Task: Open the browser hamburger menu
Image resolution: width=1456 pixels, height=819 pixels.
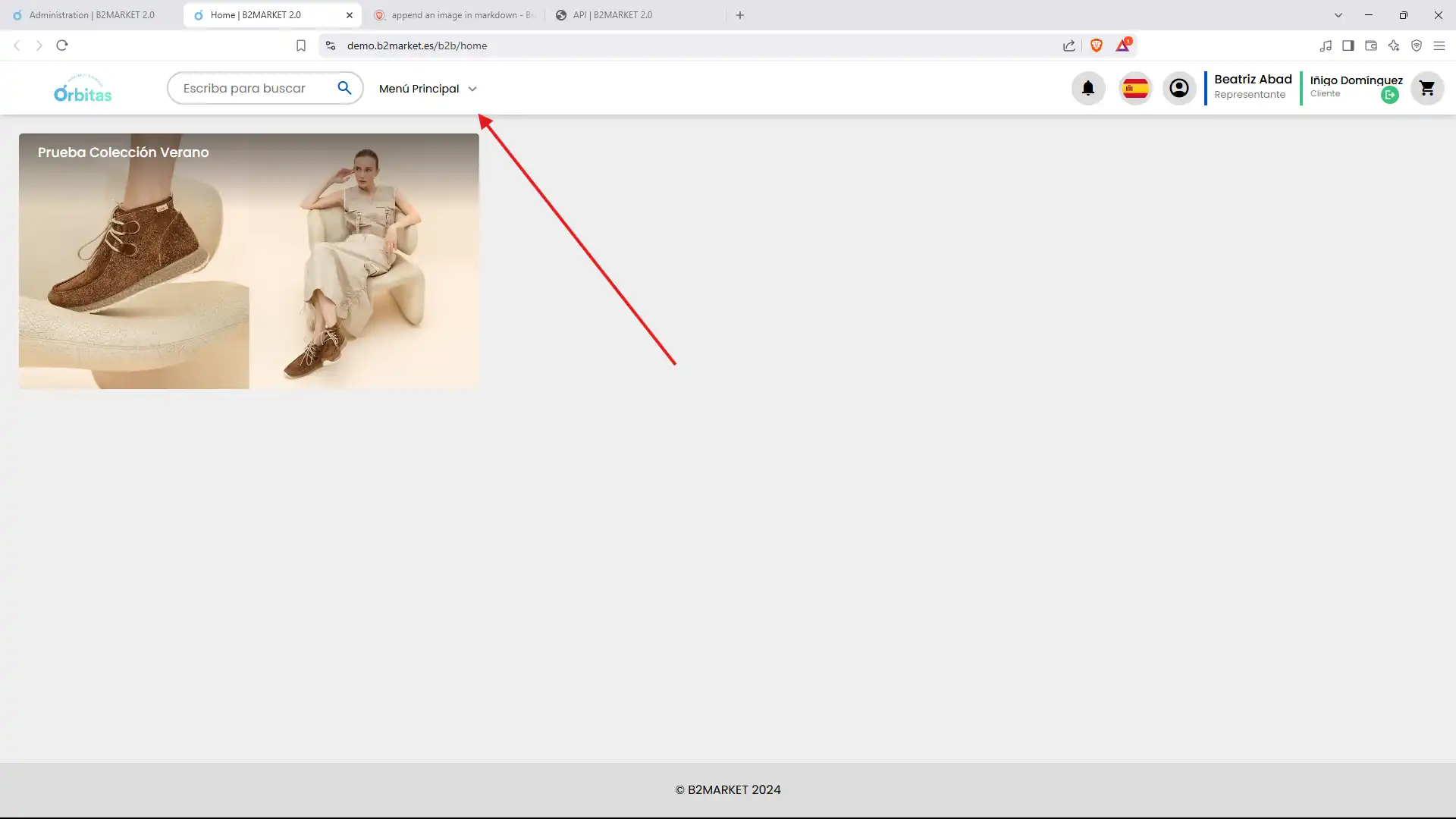Action: 1439,45
